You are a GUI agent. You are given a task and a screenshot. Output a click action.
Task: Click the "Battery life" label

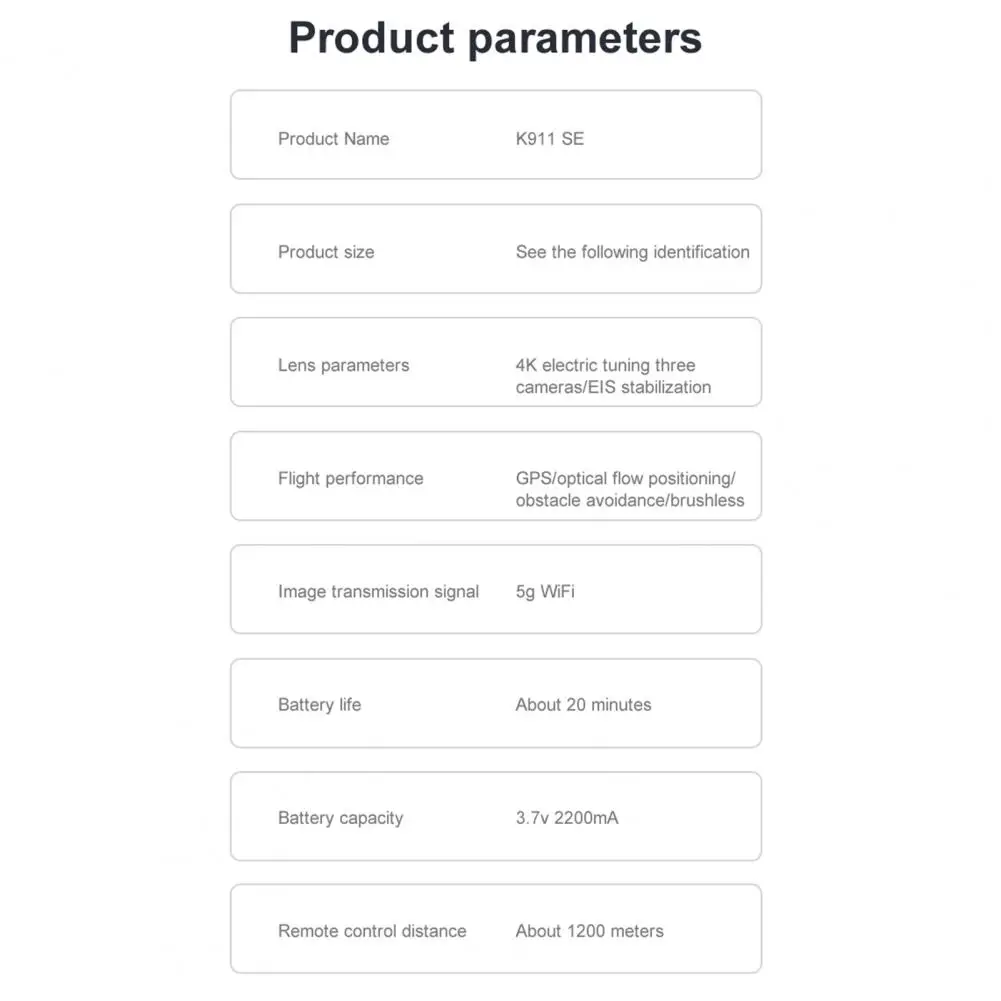tap(319, 704)
